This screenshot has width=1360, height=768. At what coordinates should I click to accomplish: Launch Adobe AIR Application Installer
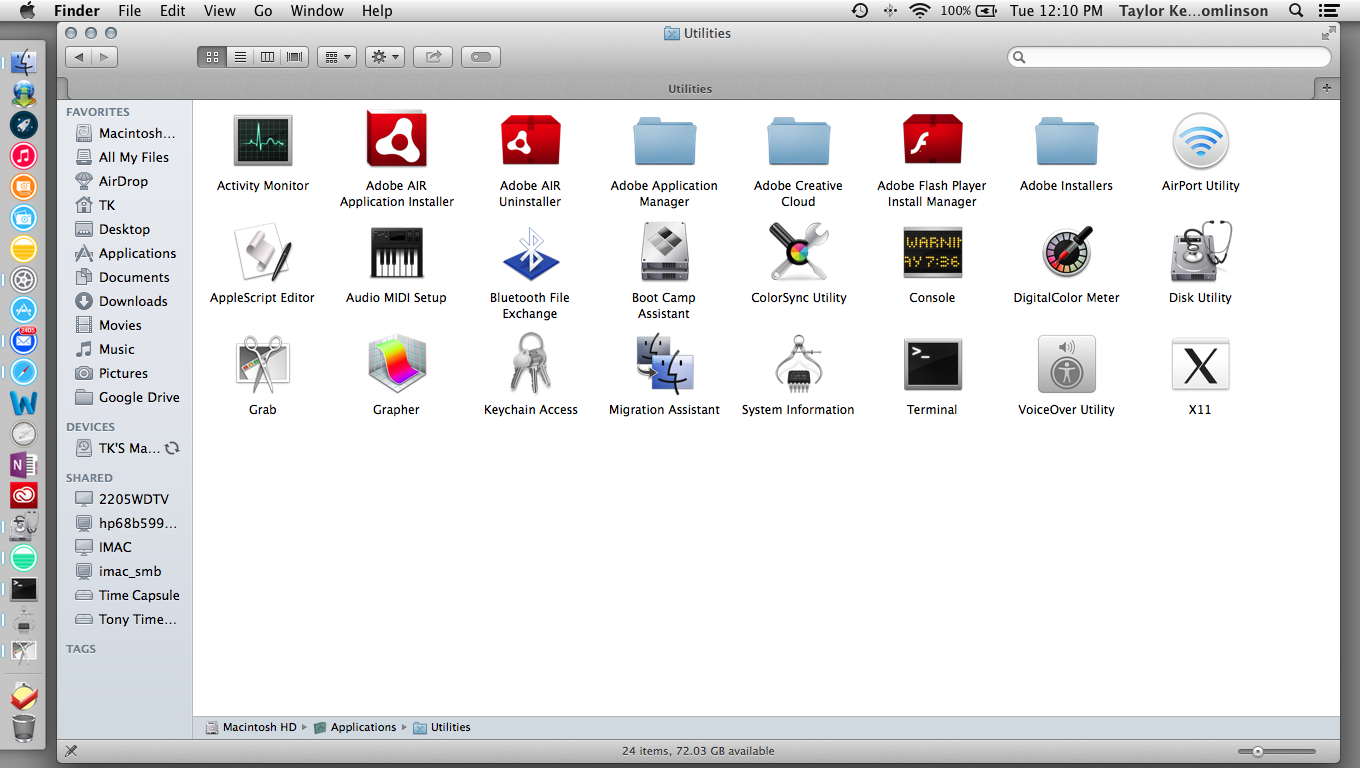[397, 141]
